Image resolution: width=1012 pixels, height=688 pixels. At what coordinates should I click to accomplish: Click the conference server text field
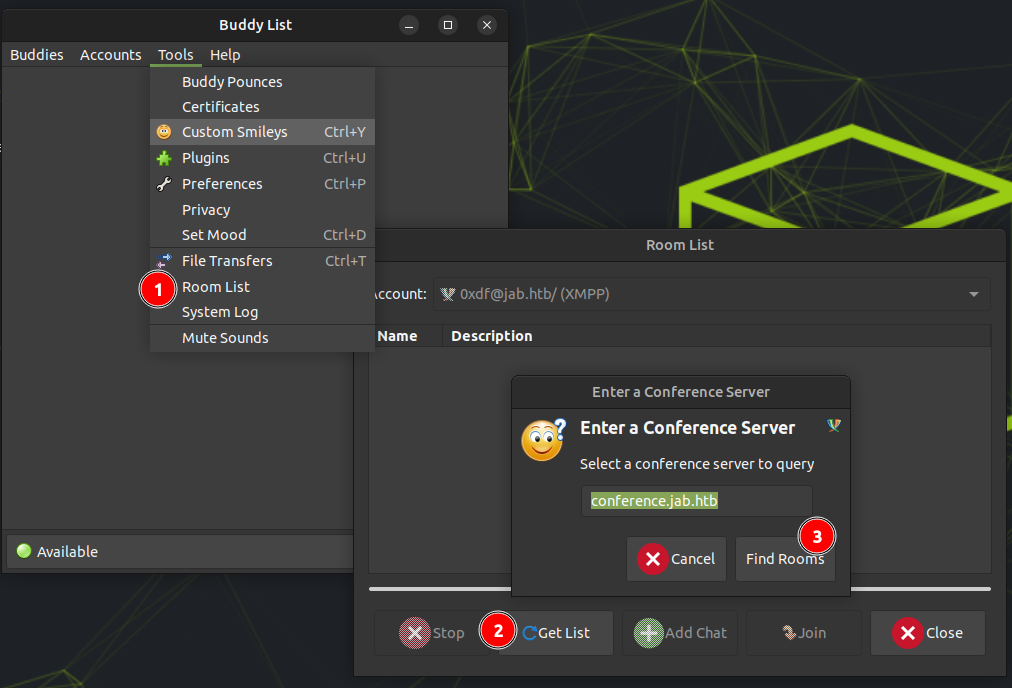[x=696, y=501]
